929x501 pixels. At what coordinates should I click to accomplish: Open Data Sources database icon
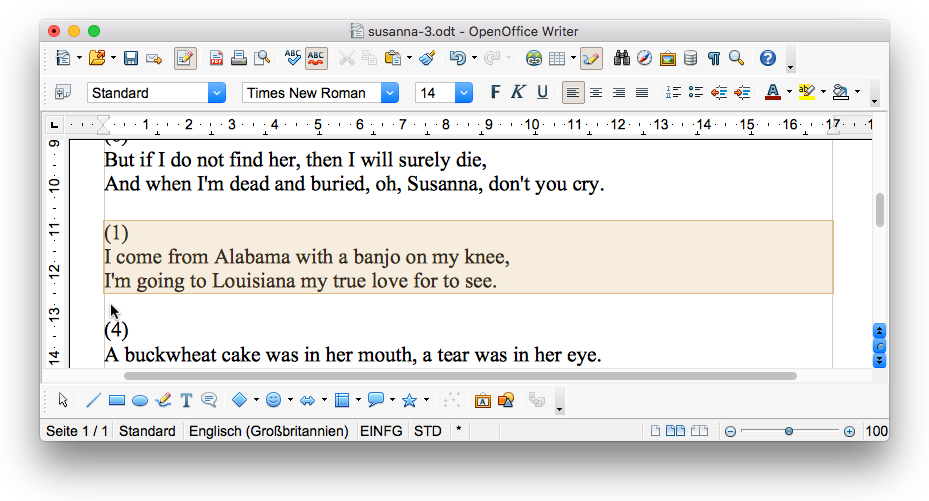point(690,58)
